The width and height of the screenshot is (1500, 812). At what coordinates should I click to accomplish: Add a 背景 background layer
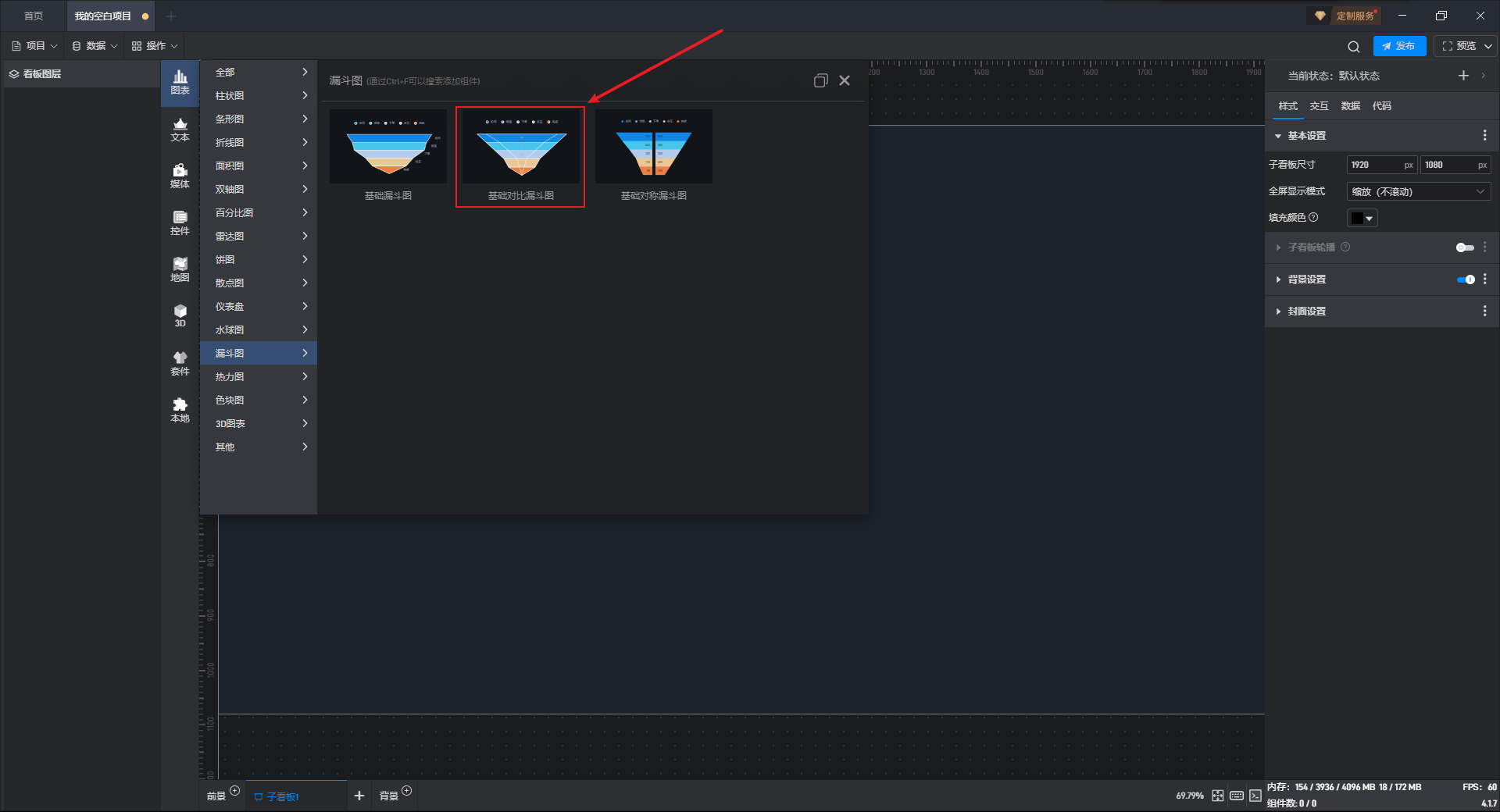[x=406, y=791]
